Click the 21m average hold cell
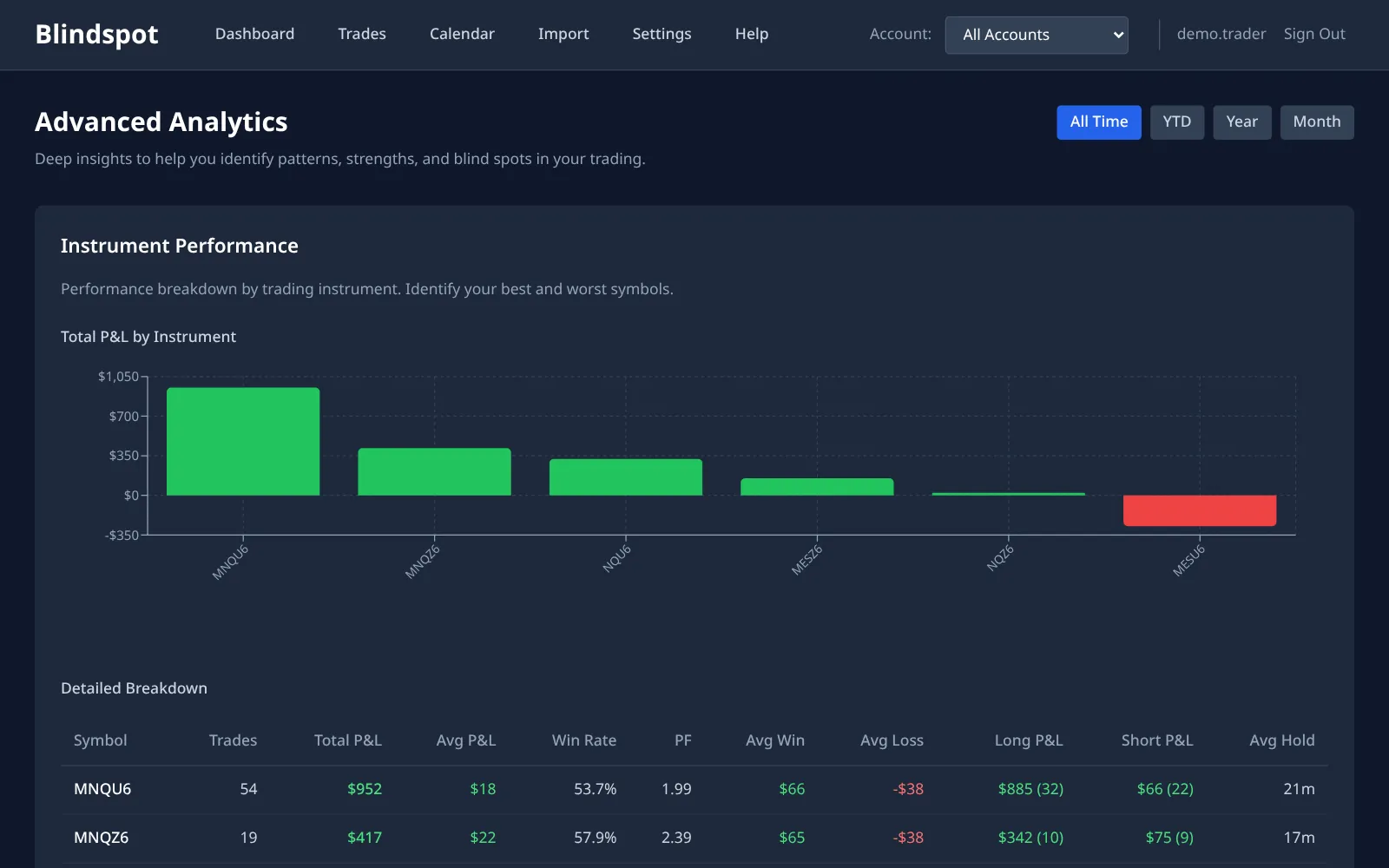Screen dimensions: 1389x868 (x=1299, y=789)
